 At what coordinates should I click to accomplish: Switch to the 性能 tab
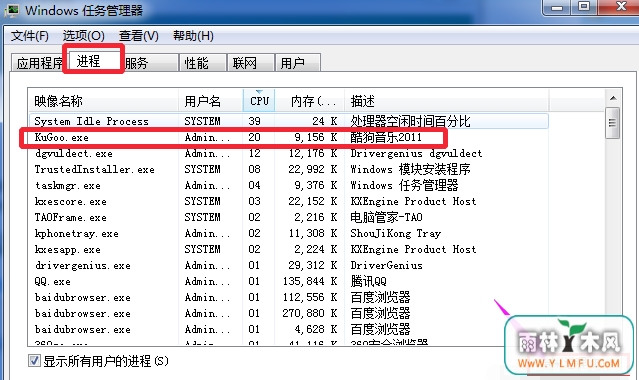[203, 63]
